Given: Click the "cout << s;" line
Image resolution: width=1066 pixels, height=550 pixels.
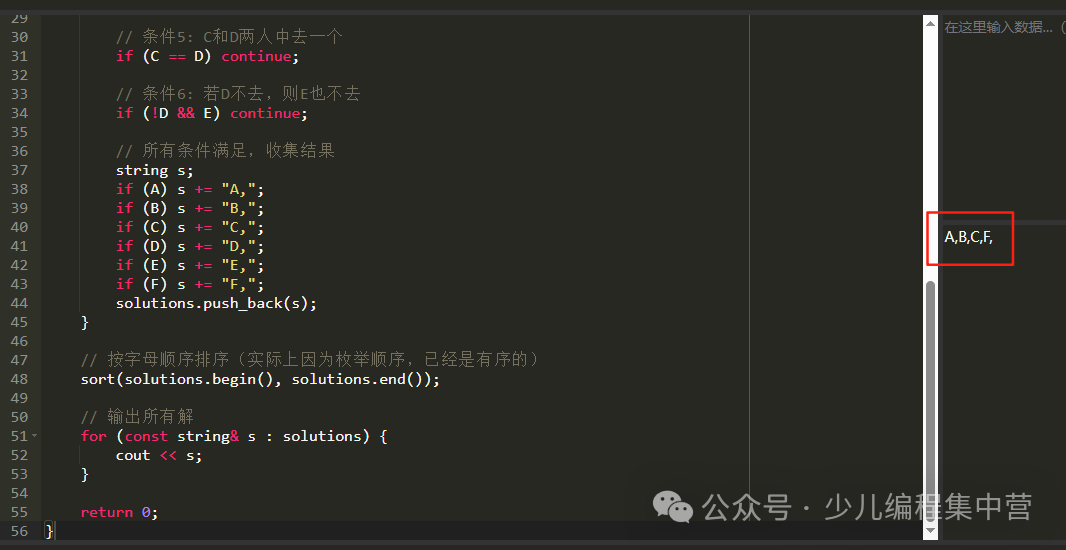Looking at the screenshot, I should 159,455.
